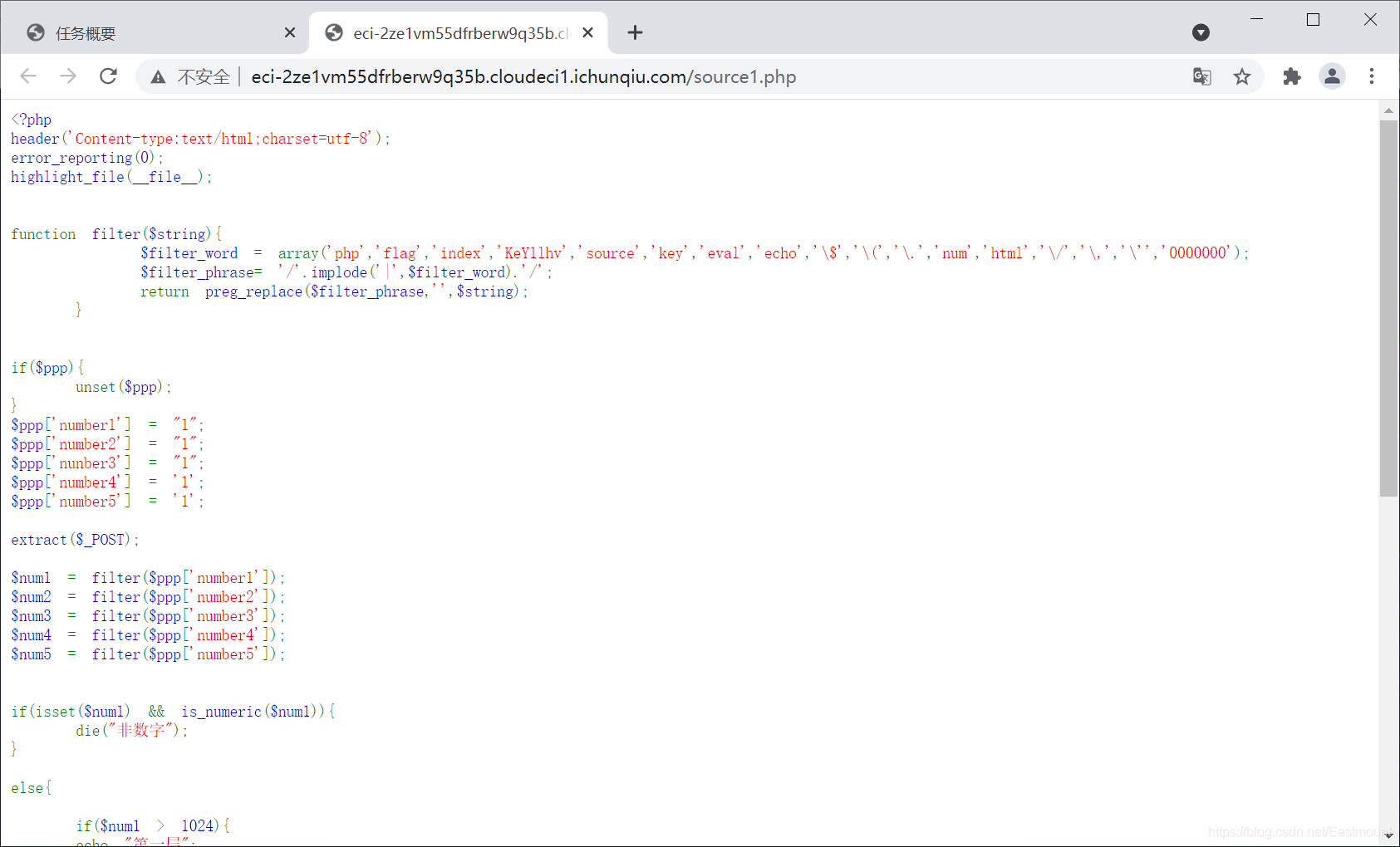This screenshot has height=847, width=1400.
Task: Open the tab search dropdown circle
Action: [1201, 32]
